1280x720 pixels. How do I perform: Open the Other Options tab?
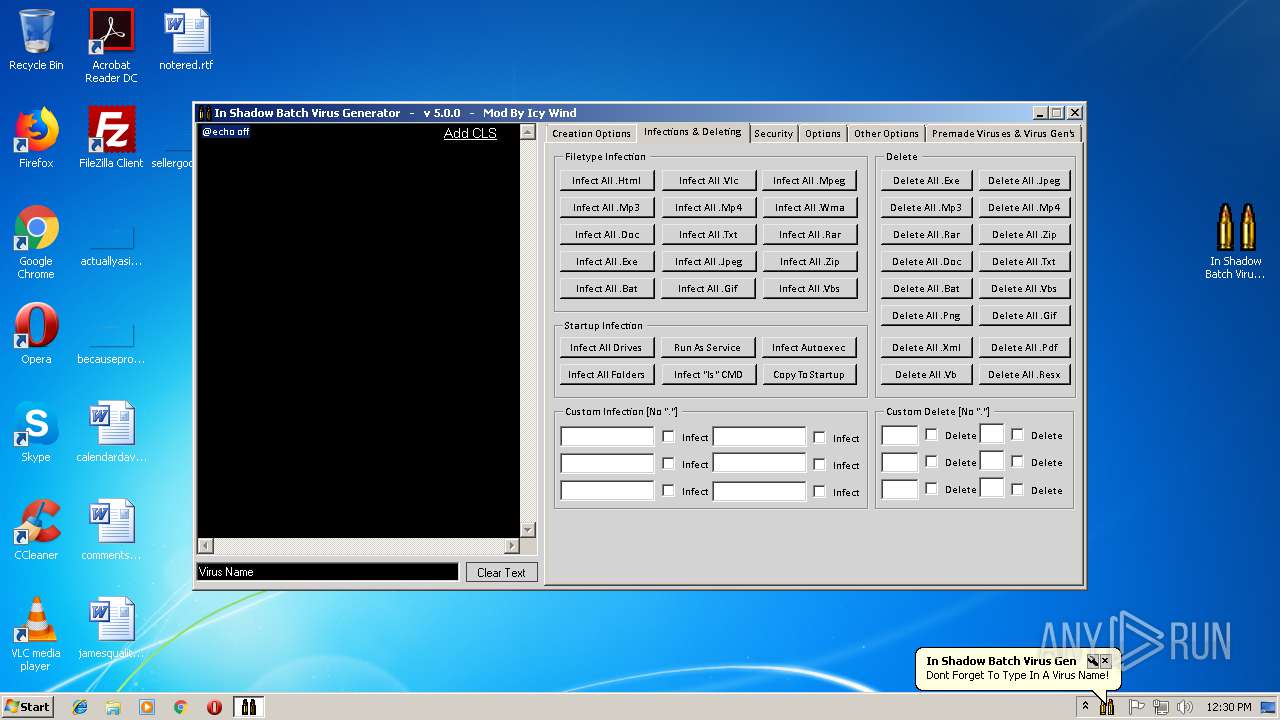(x=886, y=133)
